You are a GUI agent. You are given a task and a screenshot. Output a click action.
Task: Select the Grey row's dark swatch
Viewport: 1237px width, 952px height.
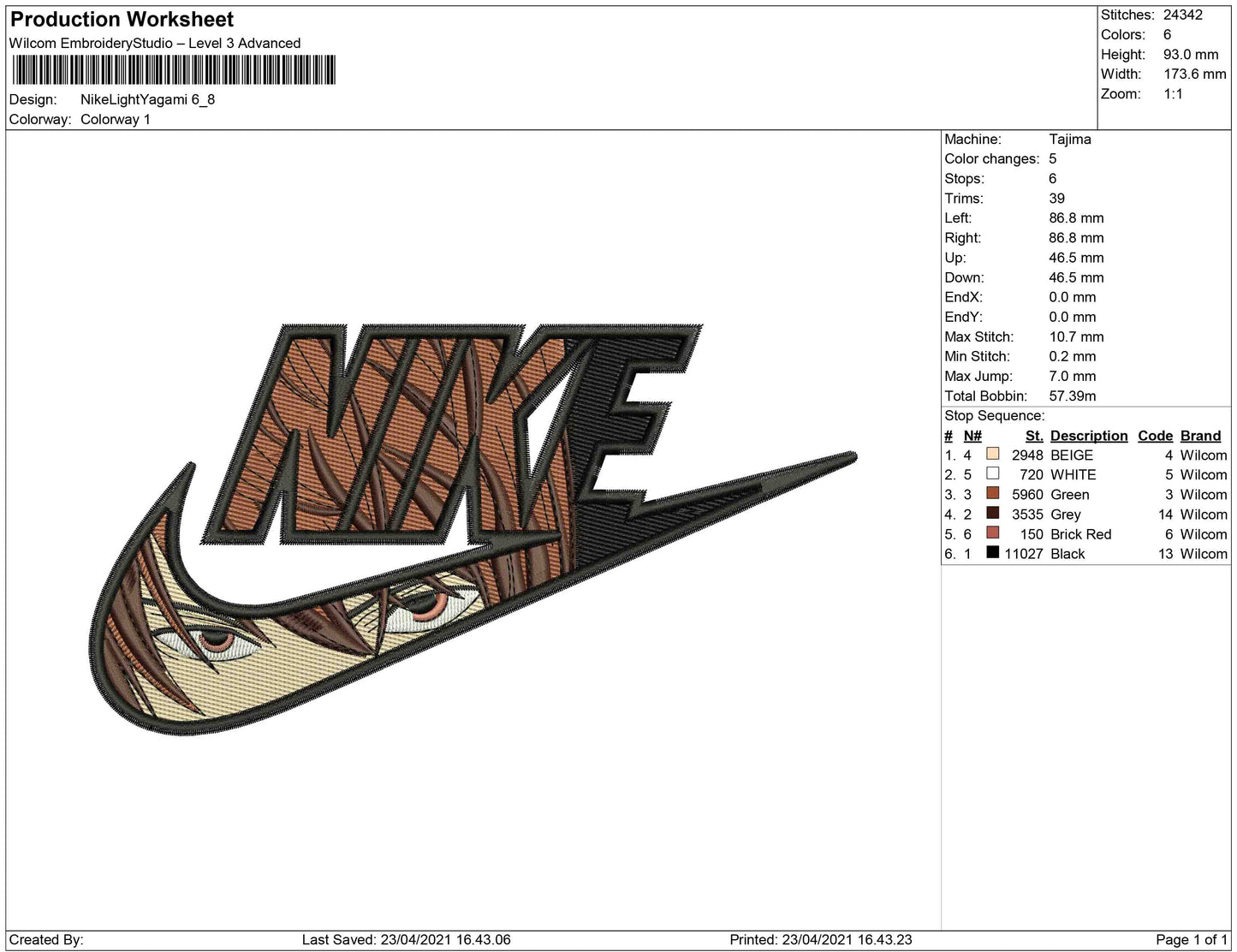point(993,514)
